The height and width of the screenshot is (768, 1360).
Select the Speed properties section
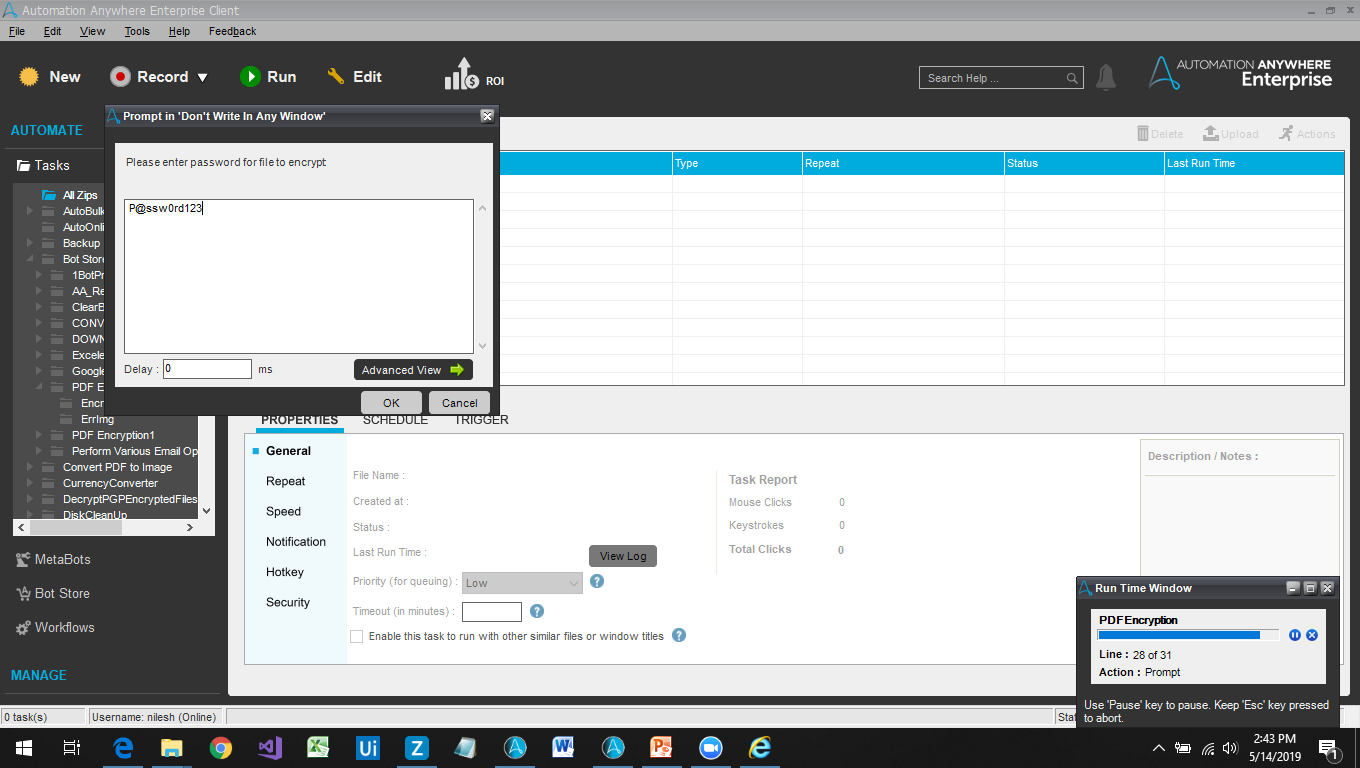coord(283,511)
